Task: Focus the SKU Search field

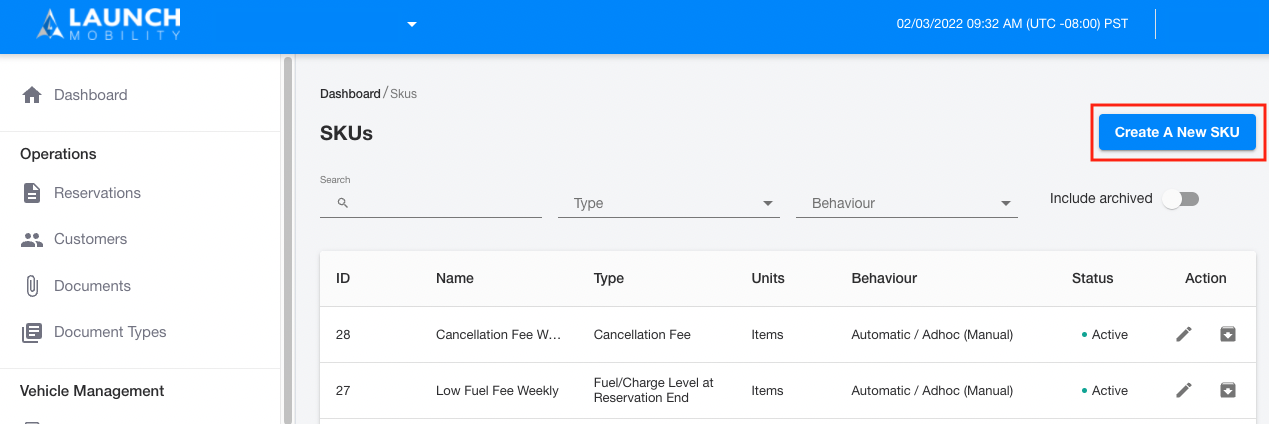Action: pyautogui.click(x=431, y=203)
